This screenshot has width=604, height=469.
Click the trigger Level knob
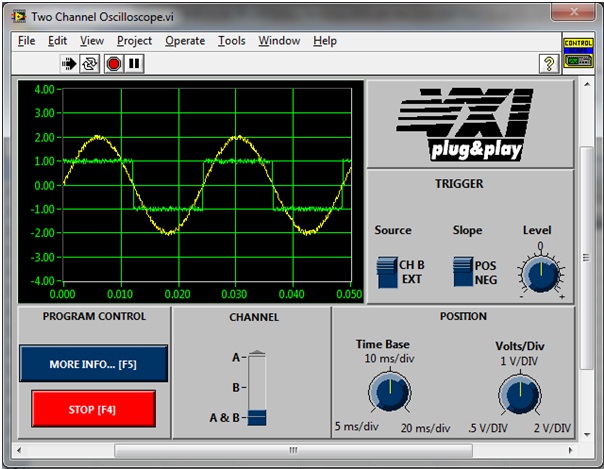(539, 271)
